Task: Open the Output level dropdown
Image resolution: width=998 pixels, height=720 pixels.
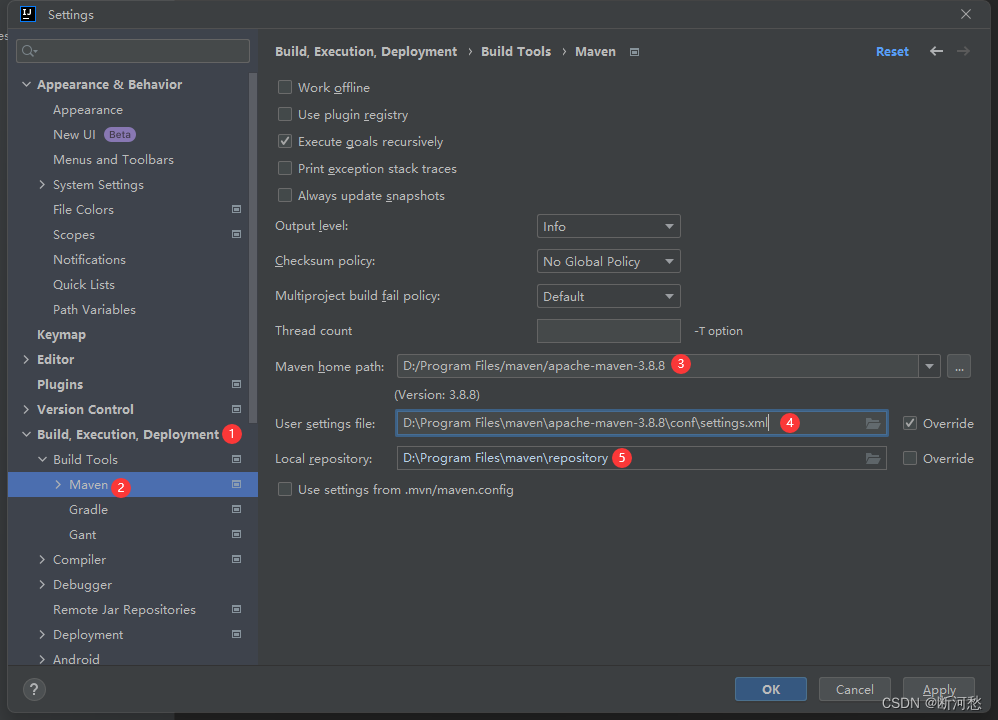Action: tap(608, 227)
